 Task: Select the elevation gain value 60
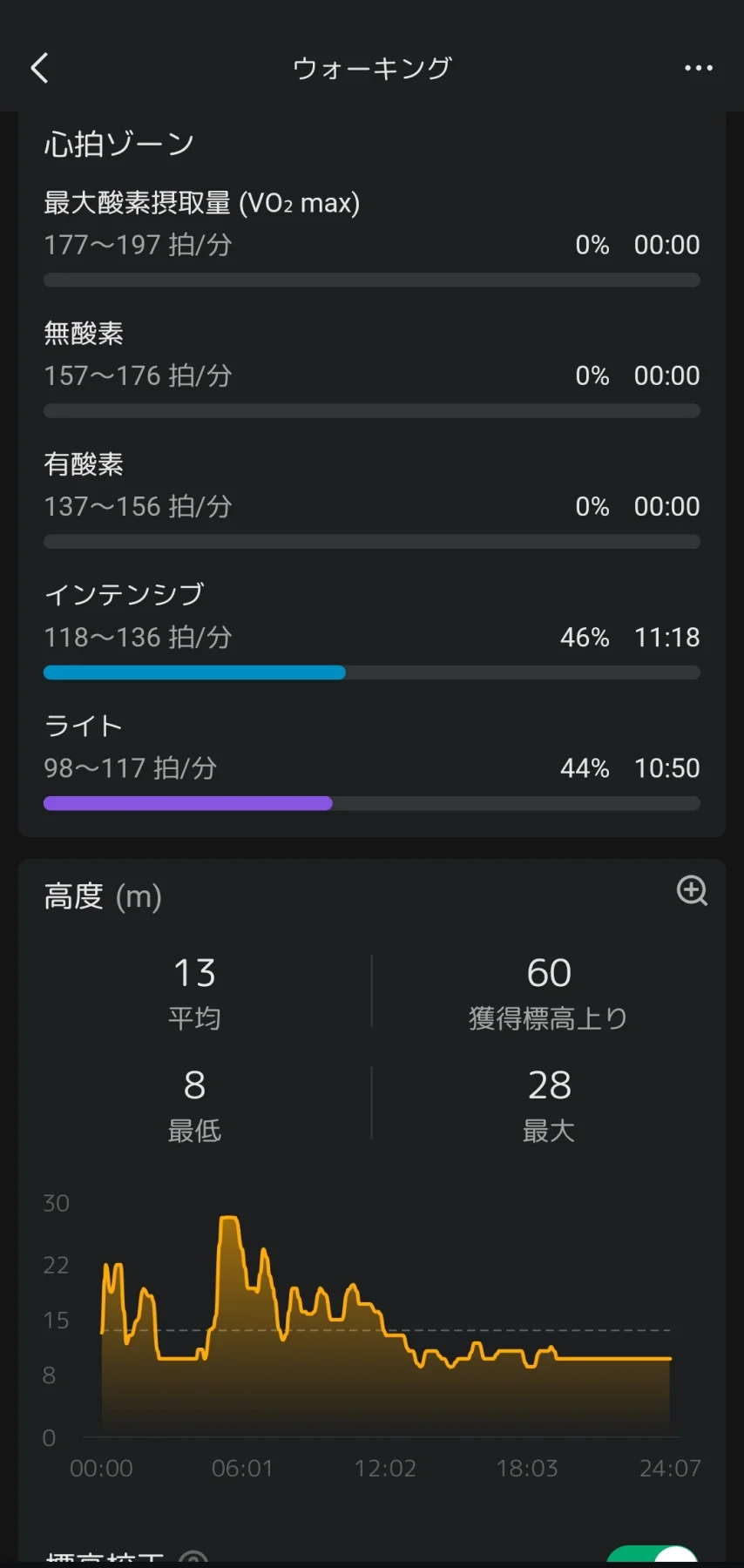[549, 974]
